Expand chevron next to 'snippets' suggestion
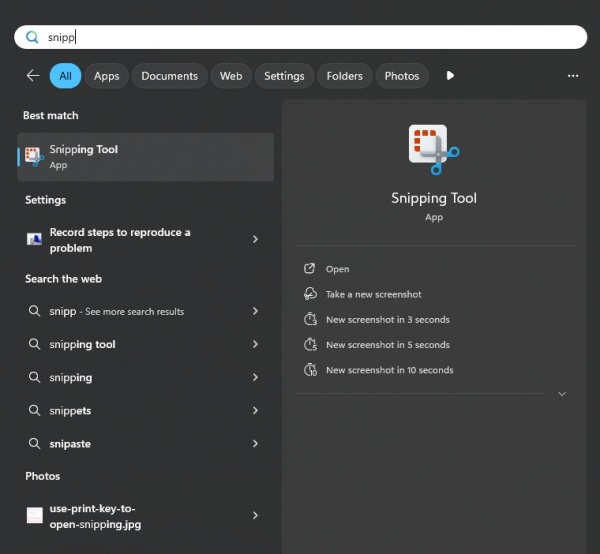Image resolution: width=600 pixels, height=554 pixels. pyautogui.click(x=255, y=410)
